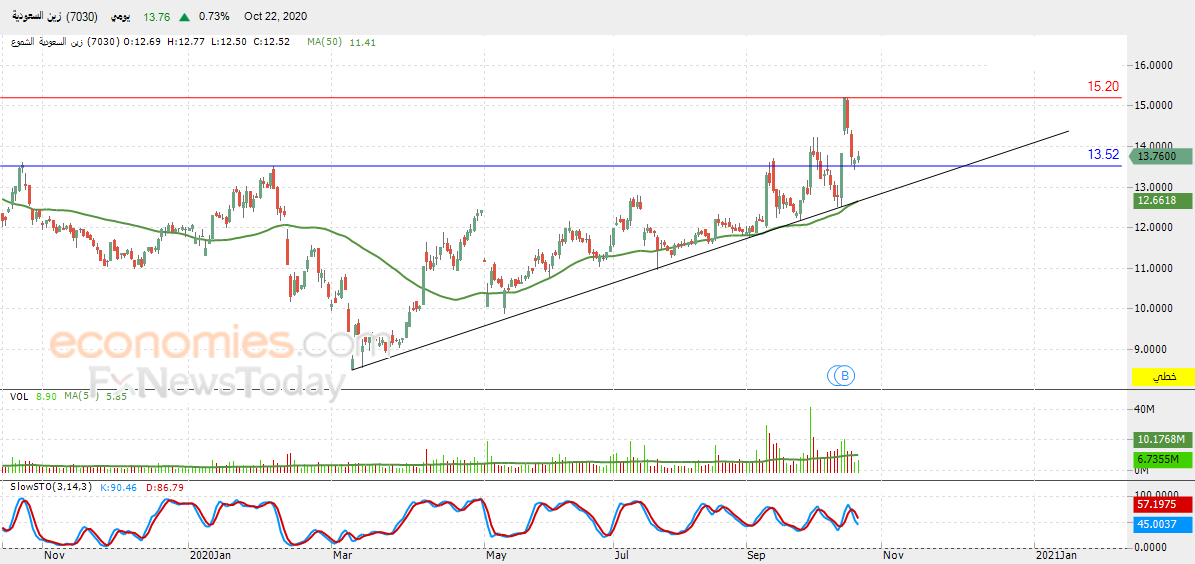This screenshot has width=1195, height=564.
Task: Click the Jul time axis label
Action: coord(623,556)
